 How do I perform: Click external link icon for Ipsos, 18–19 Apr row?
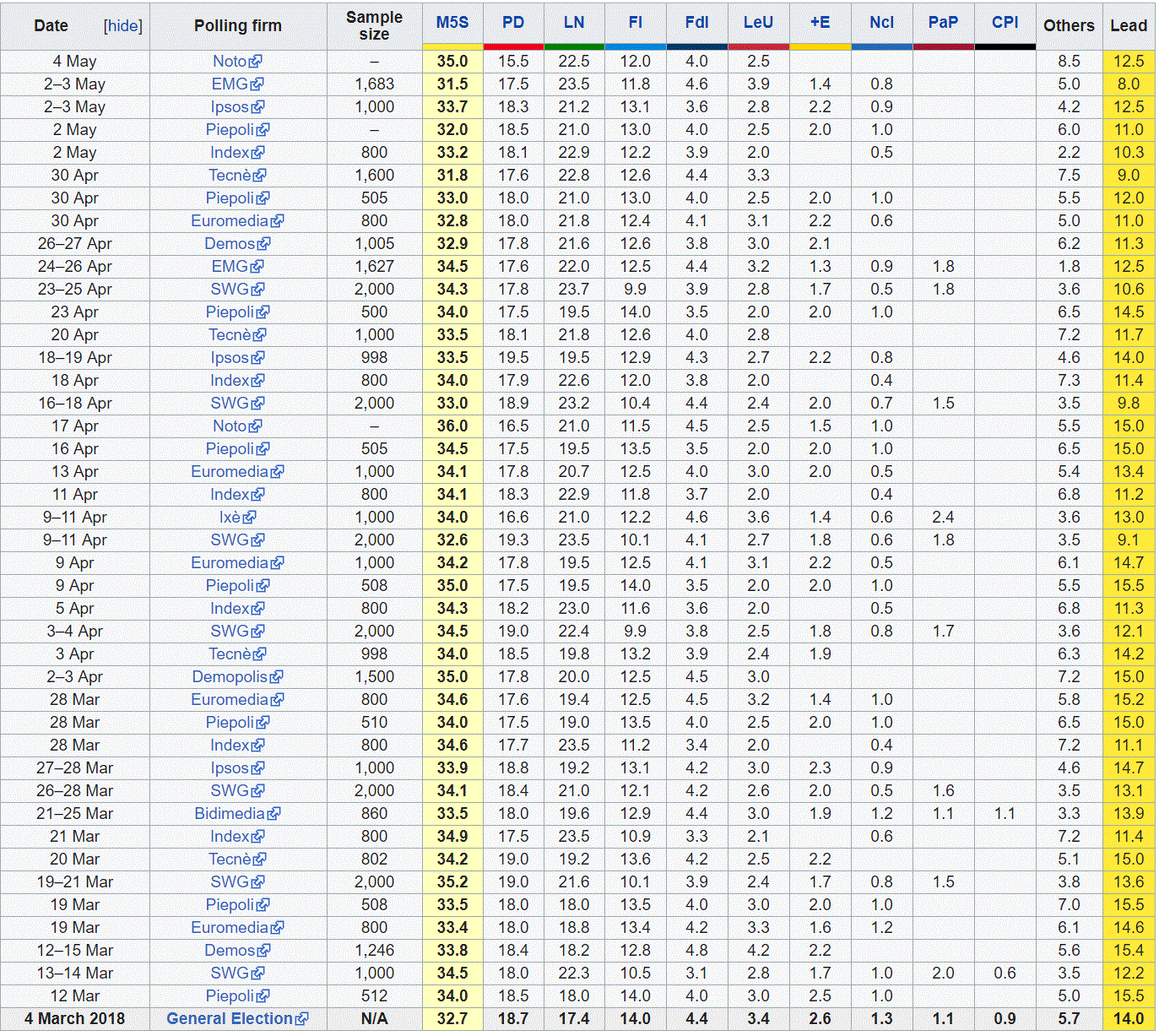pyautogui.click(x=258, y=358)
